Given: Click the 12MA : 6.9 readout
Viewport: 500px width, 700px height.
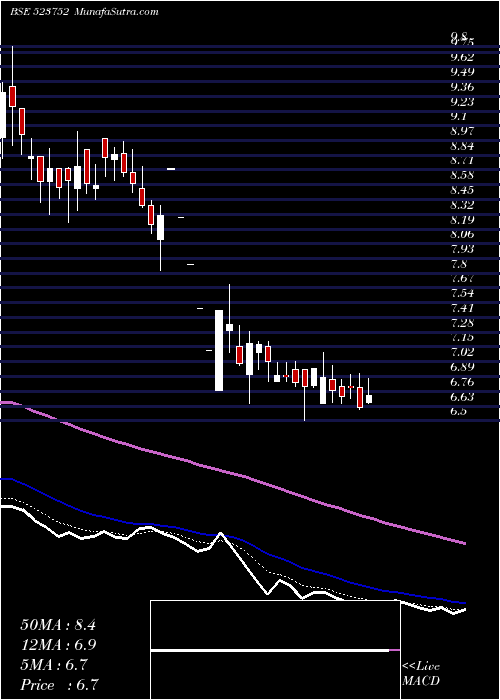Looking at the screenshot, I should coord(58,645).
